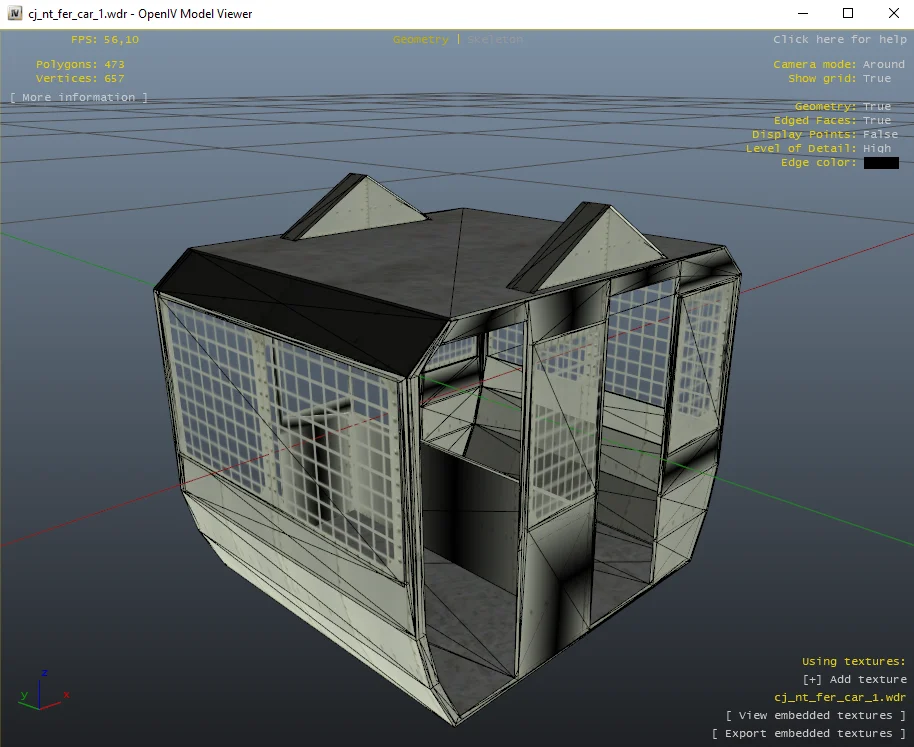Select the cj_nt_fer_car_1.wdr texture entry
The width and height of the screenshot is (914, 747).
pos(840,697)
